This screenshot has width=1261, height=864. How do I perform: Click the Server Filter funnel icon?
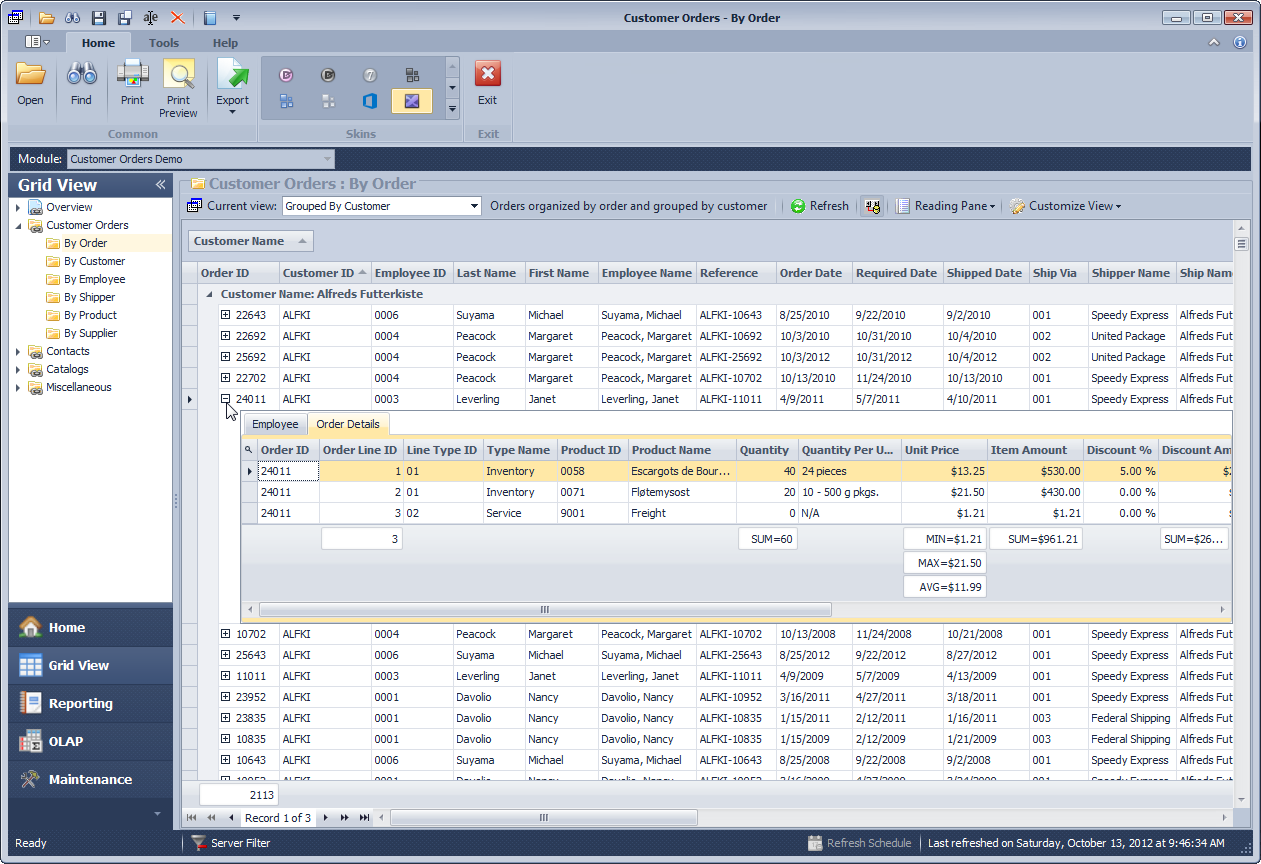pos(199,843)
